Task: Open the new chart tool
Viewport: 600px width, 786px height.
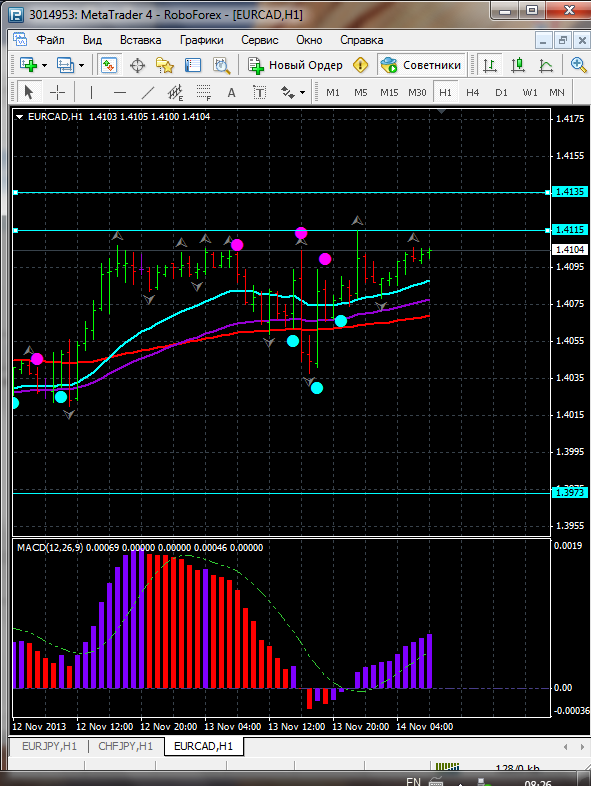Action: 28,65
